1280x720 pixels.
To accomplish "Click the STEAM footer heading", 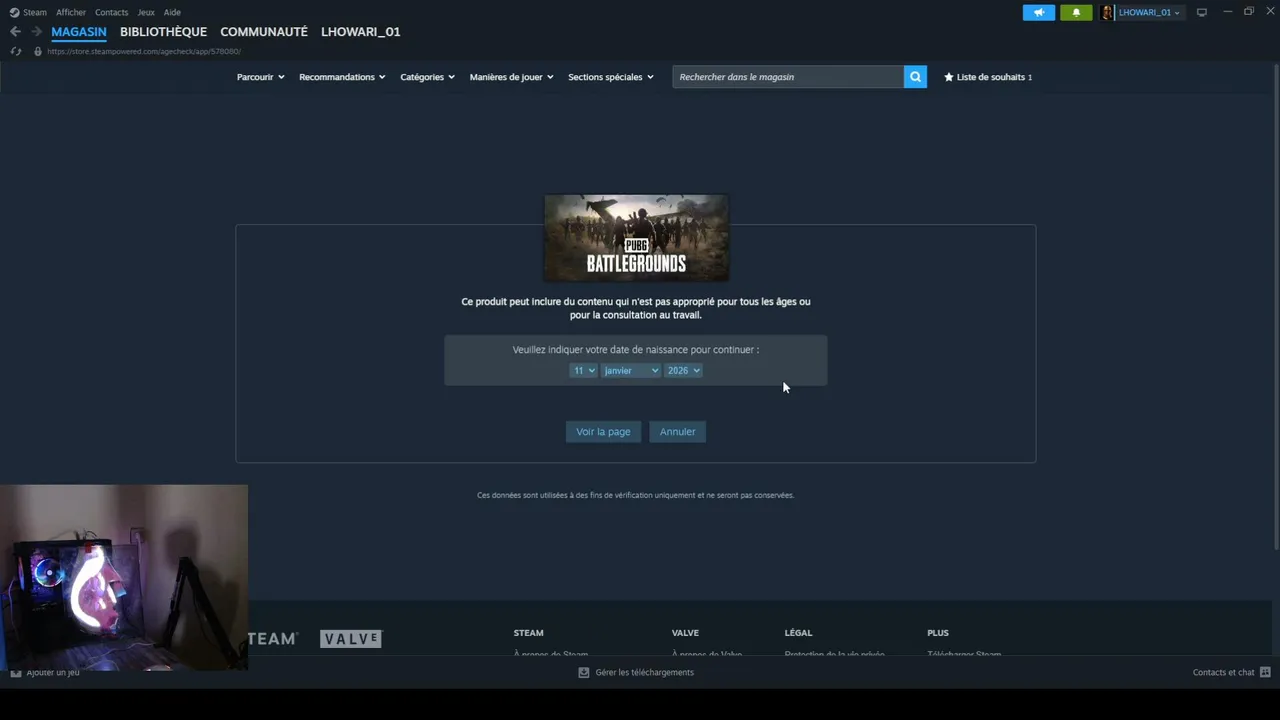I will pyautogui.click(x=528, y=633).
